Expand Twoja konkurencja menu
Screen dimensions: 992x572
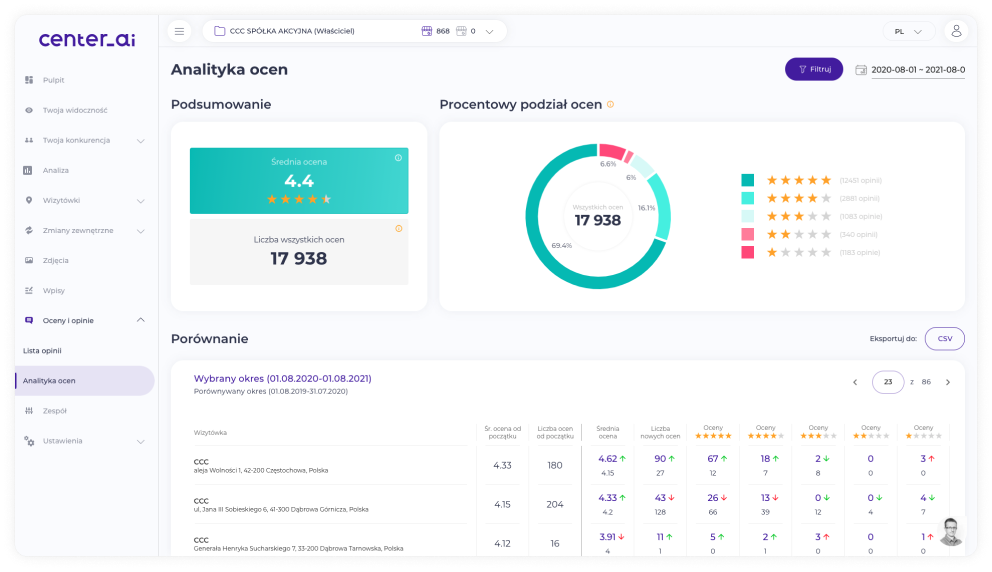point(140,141)
